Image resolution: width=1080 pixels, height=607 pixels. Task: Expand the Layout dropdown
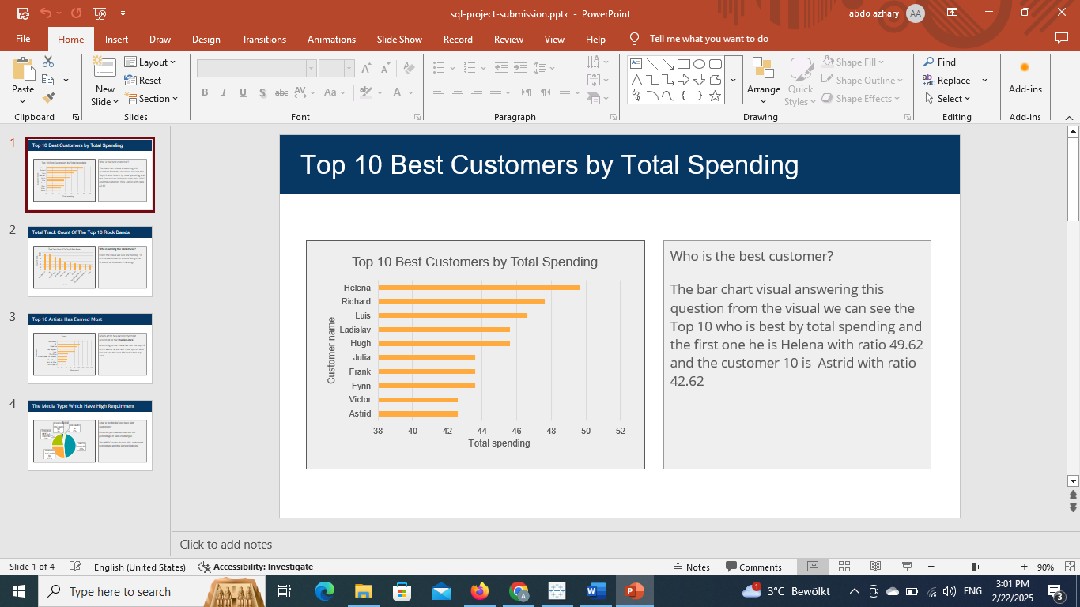pos(151,62)
